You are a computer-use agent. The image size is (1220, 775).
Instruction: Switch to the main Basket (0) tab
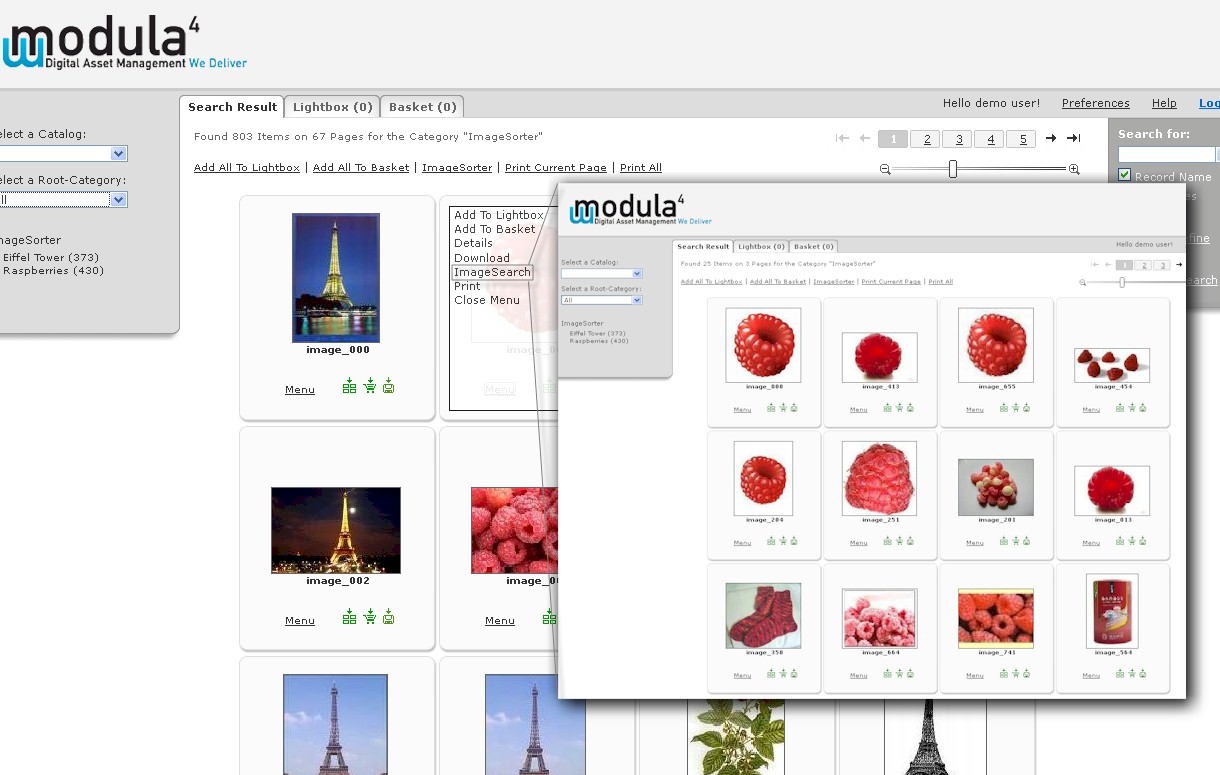[422, 107]
